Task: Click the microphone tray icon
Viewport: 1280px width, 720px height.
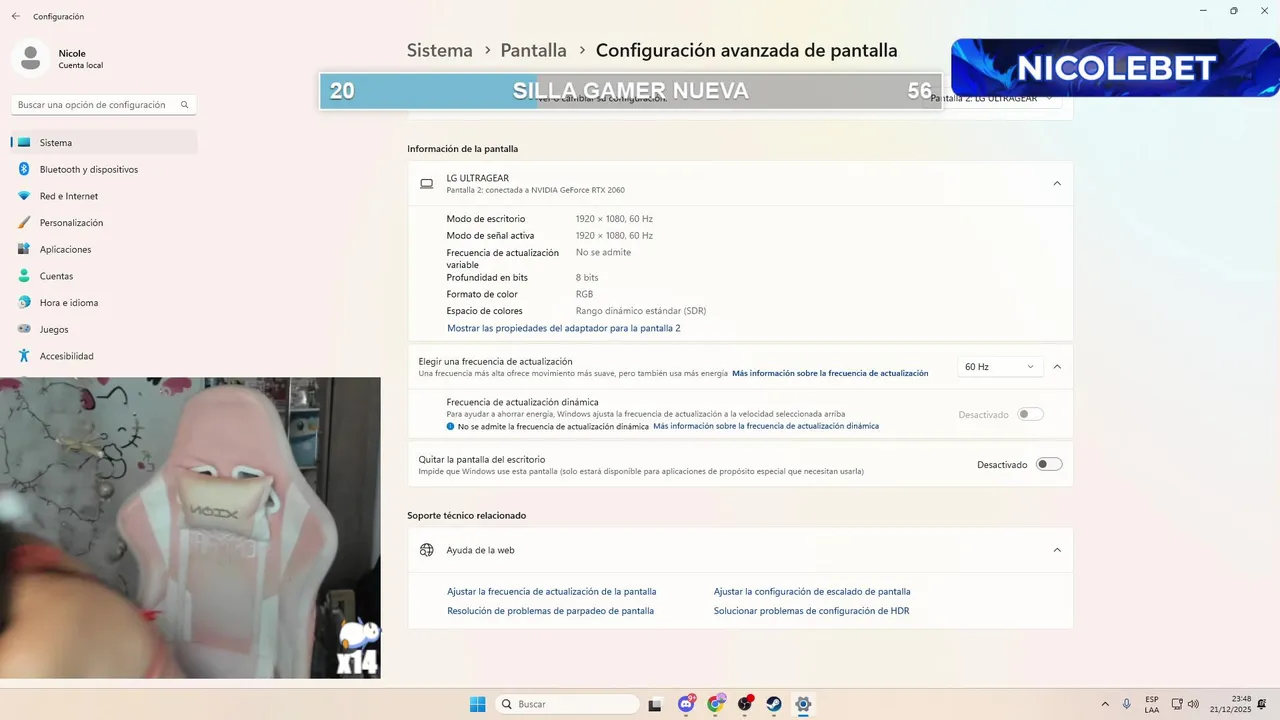Action: click(1127, 704)
